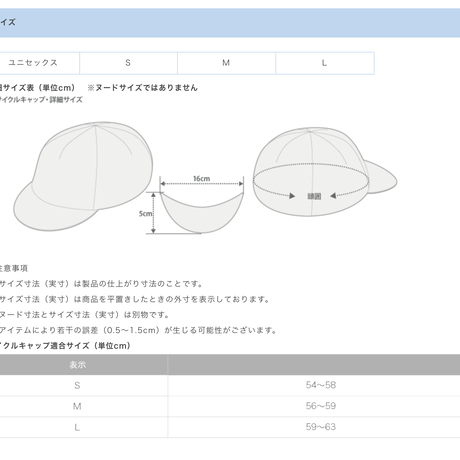
Task: Click the 56〜59 size range value
Action: coord(321,406)
